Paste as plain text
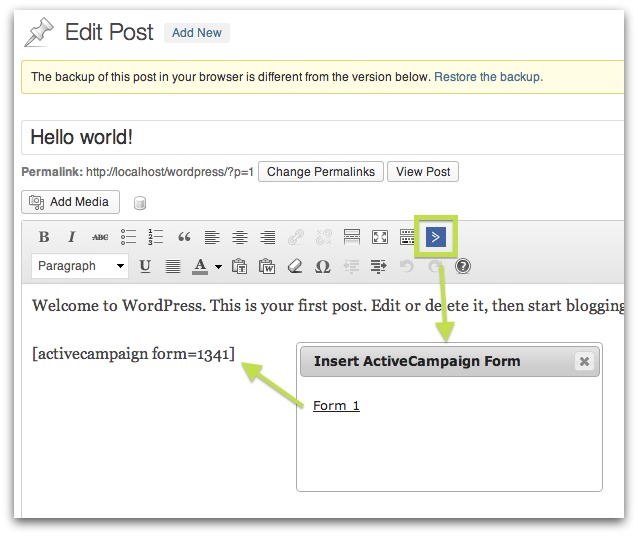The height and width of the screenshot is (536, 638). pos(239,267)
